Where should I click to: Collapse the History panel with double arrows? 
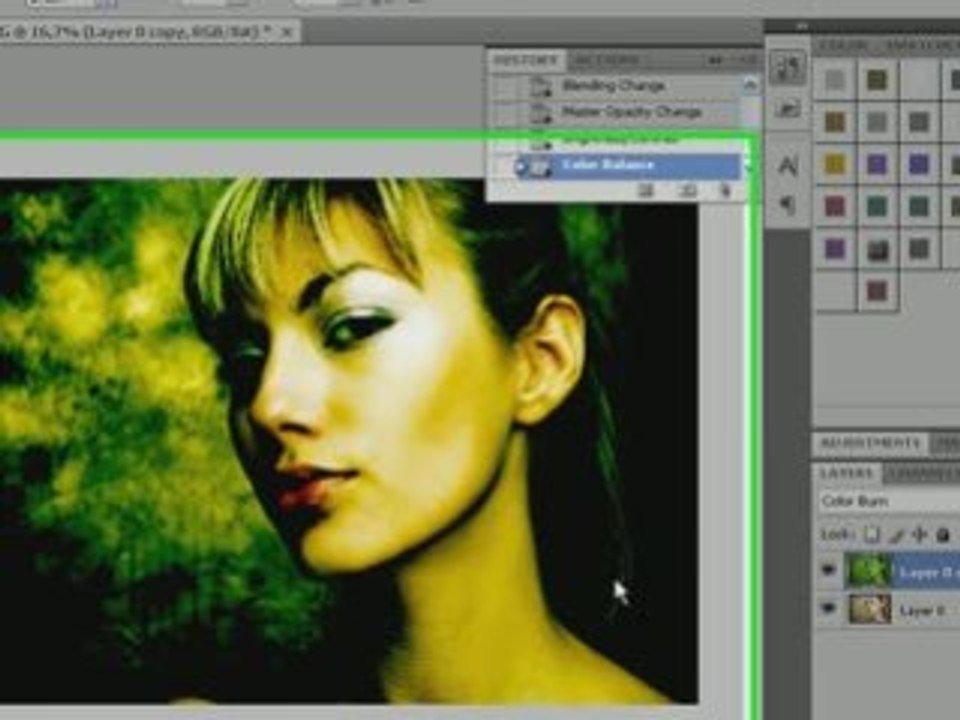714,60
